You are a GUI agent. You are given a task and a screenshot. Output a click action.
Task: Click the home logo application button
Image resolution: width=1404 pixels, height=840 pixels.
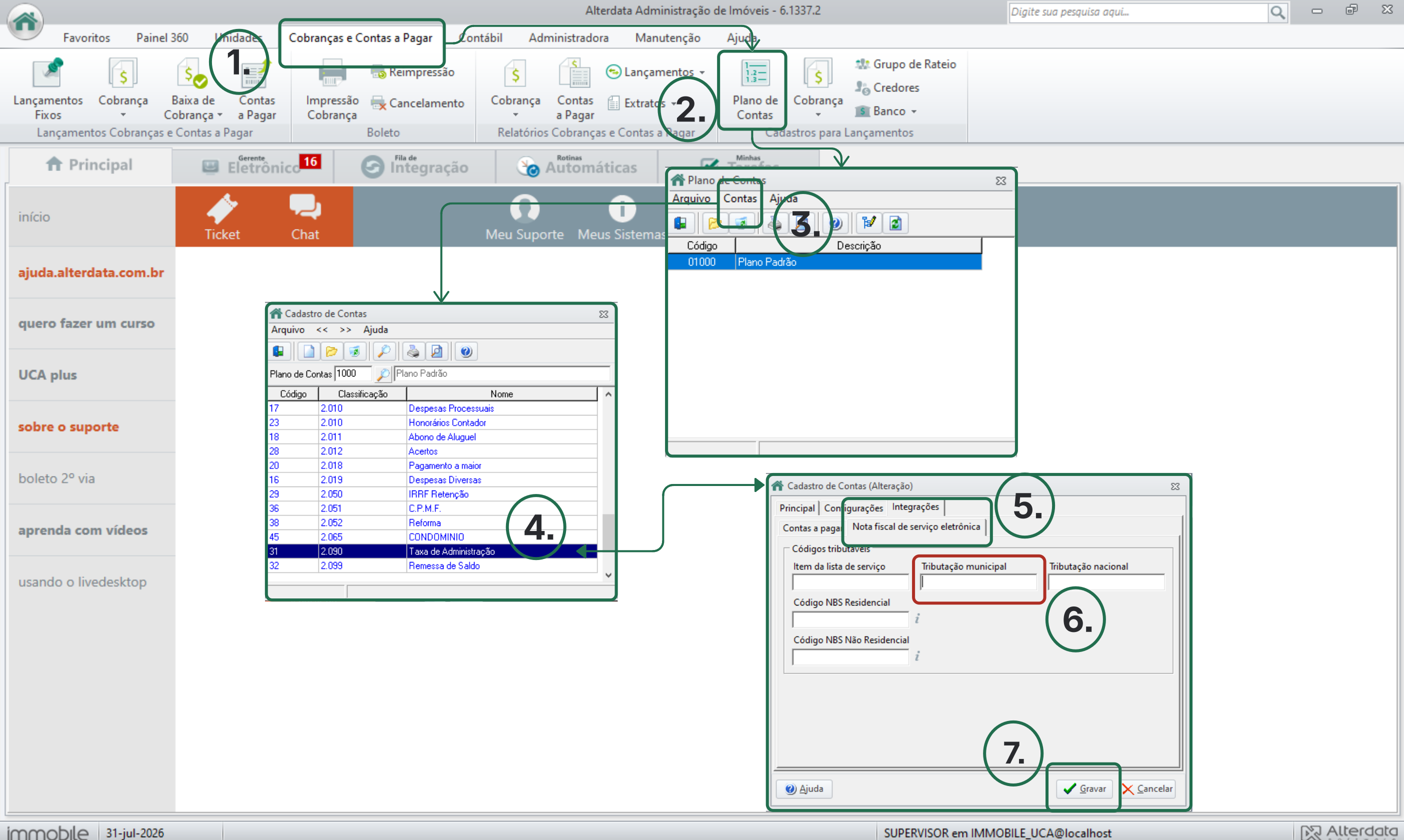pos(25,21)
